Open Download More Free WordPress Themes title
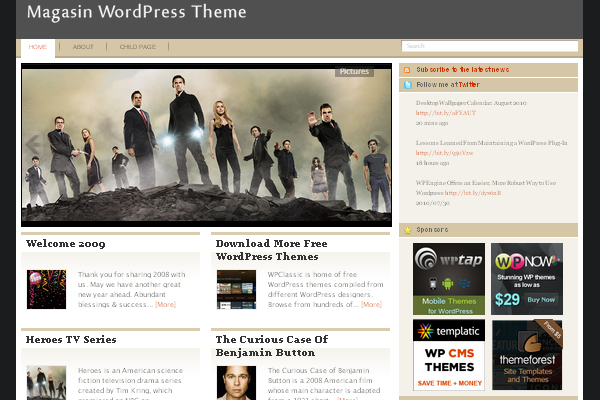This screenshot has height=400, width=600. tap(271, 250)
